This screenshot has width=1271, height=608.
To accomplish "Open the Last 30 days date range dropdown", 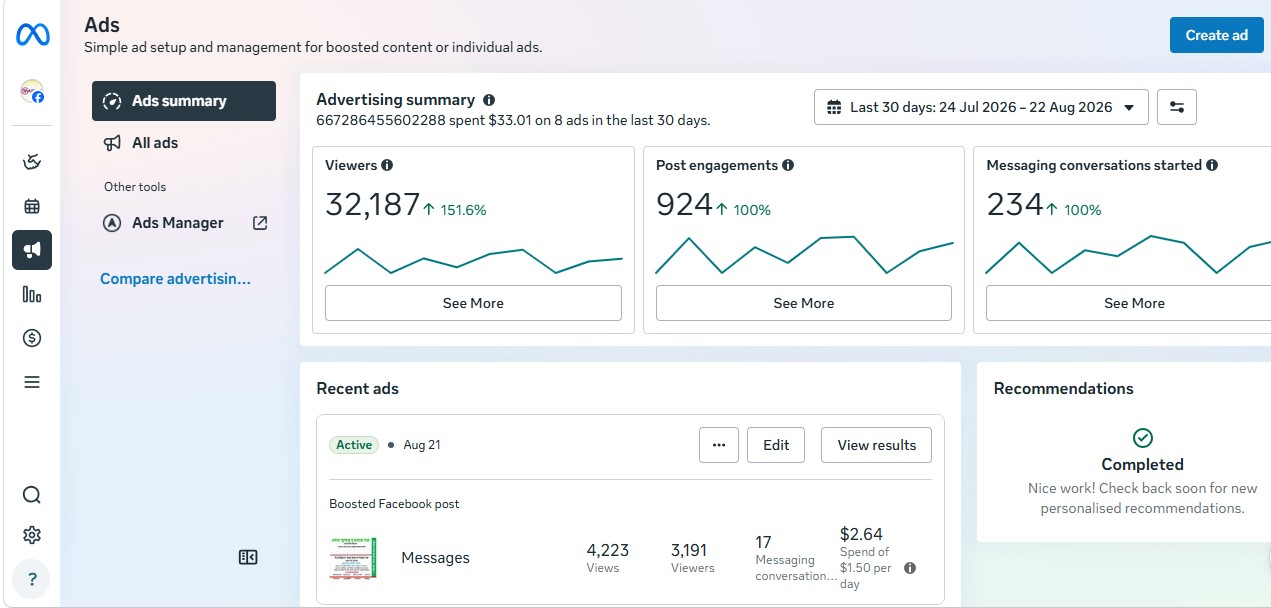I will tap(981, 107).
